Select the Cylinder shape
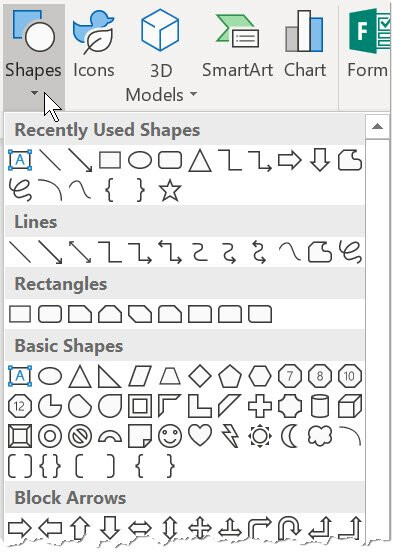The height and width of the screenshot is (554, 394). tap(320, 406)
